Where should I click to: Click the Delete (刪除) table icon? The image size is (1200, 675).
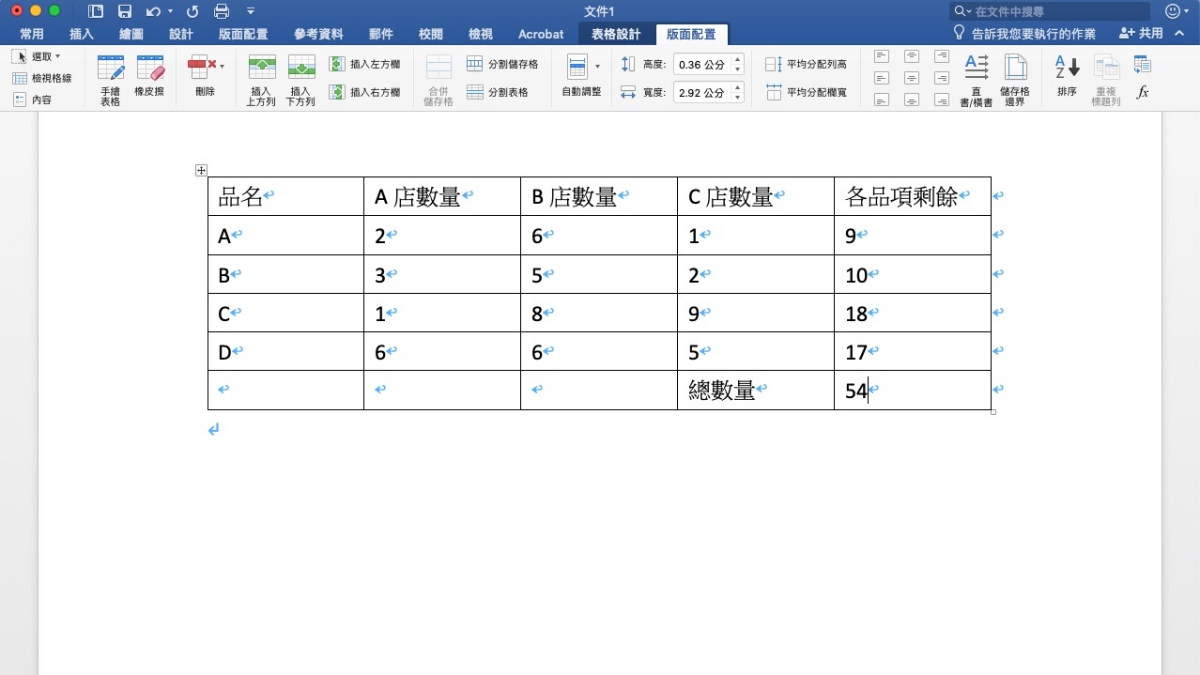(201, 68)
